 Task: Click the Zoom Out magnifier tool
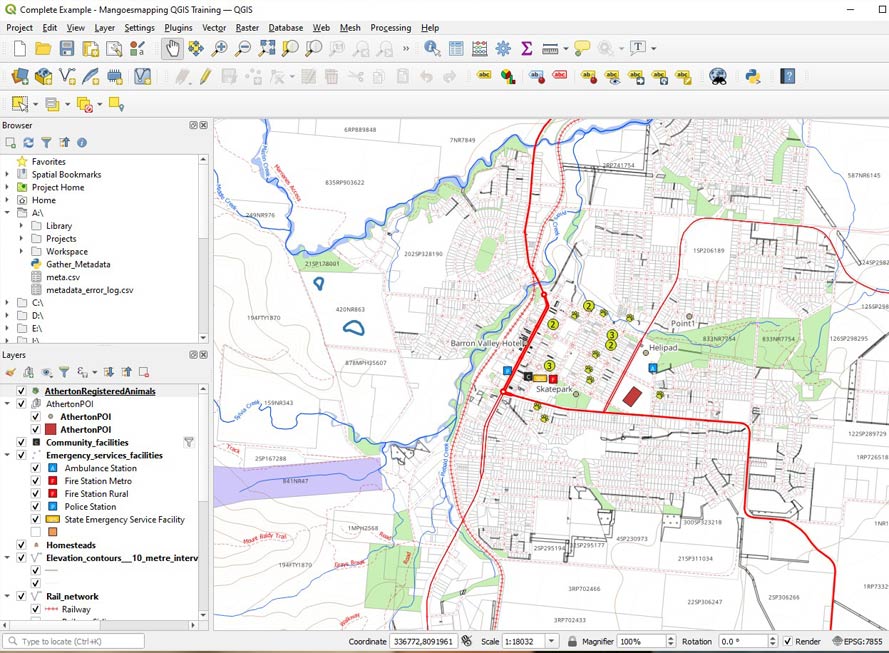(x=243, y=49)
